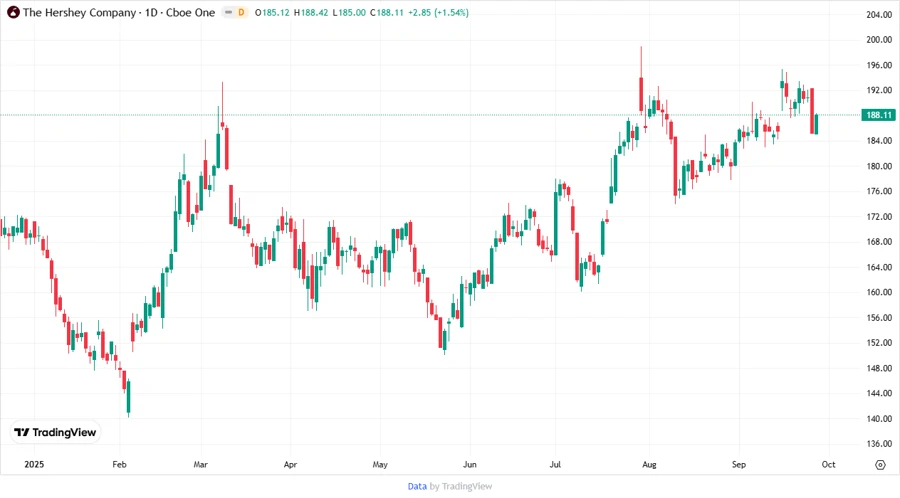Click the Feb time axis label
The height and width of the screenshot is (498, 900).
119,464
